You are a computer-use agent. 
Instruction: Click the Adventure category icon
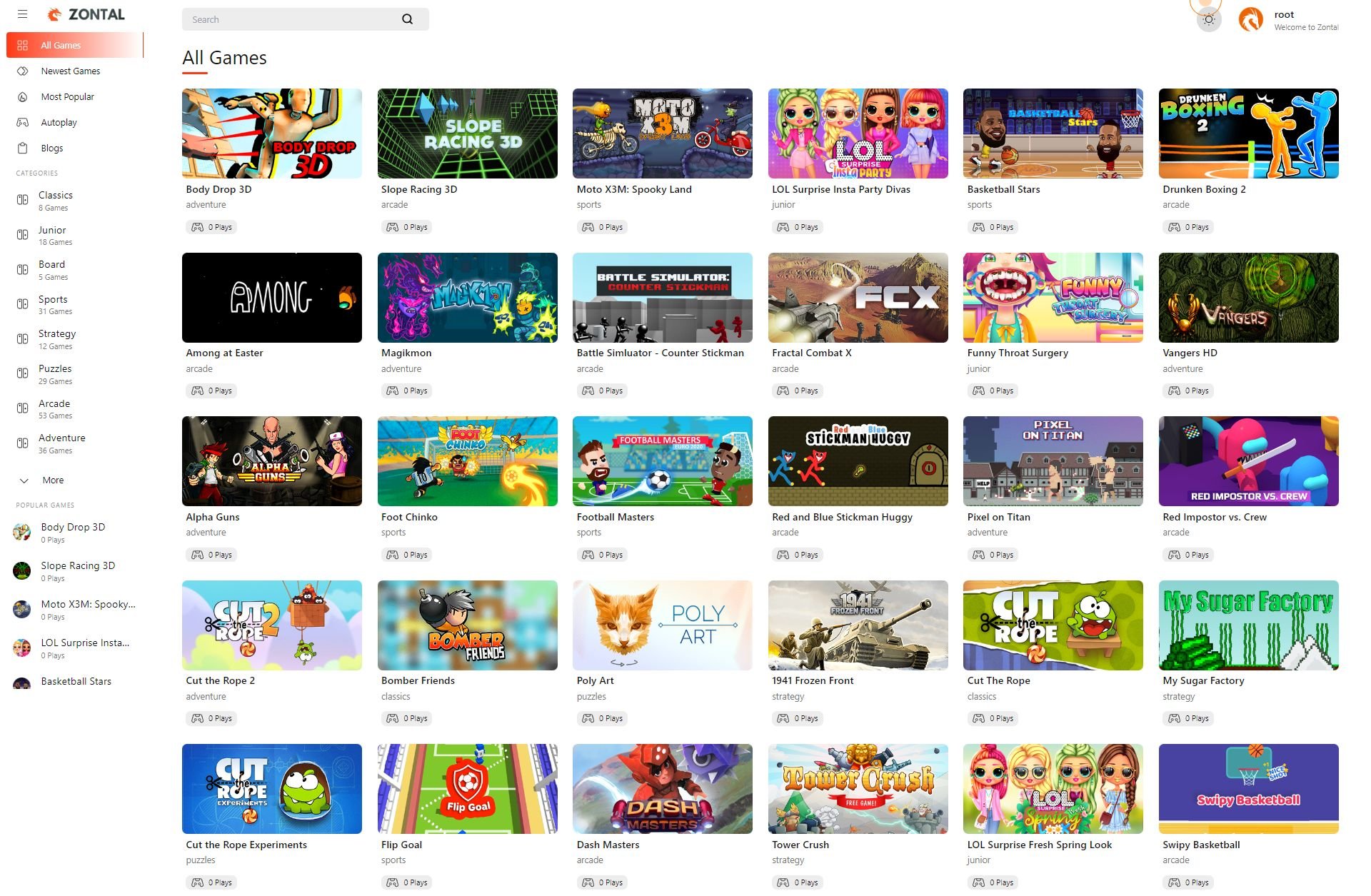coord(22,443)
